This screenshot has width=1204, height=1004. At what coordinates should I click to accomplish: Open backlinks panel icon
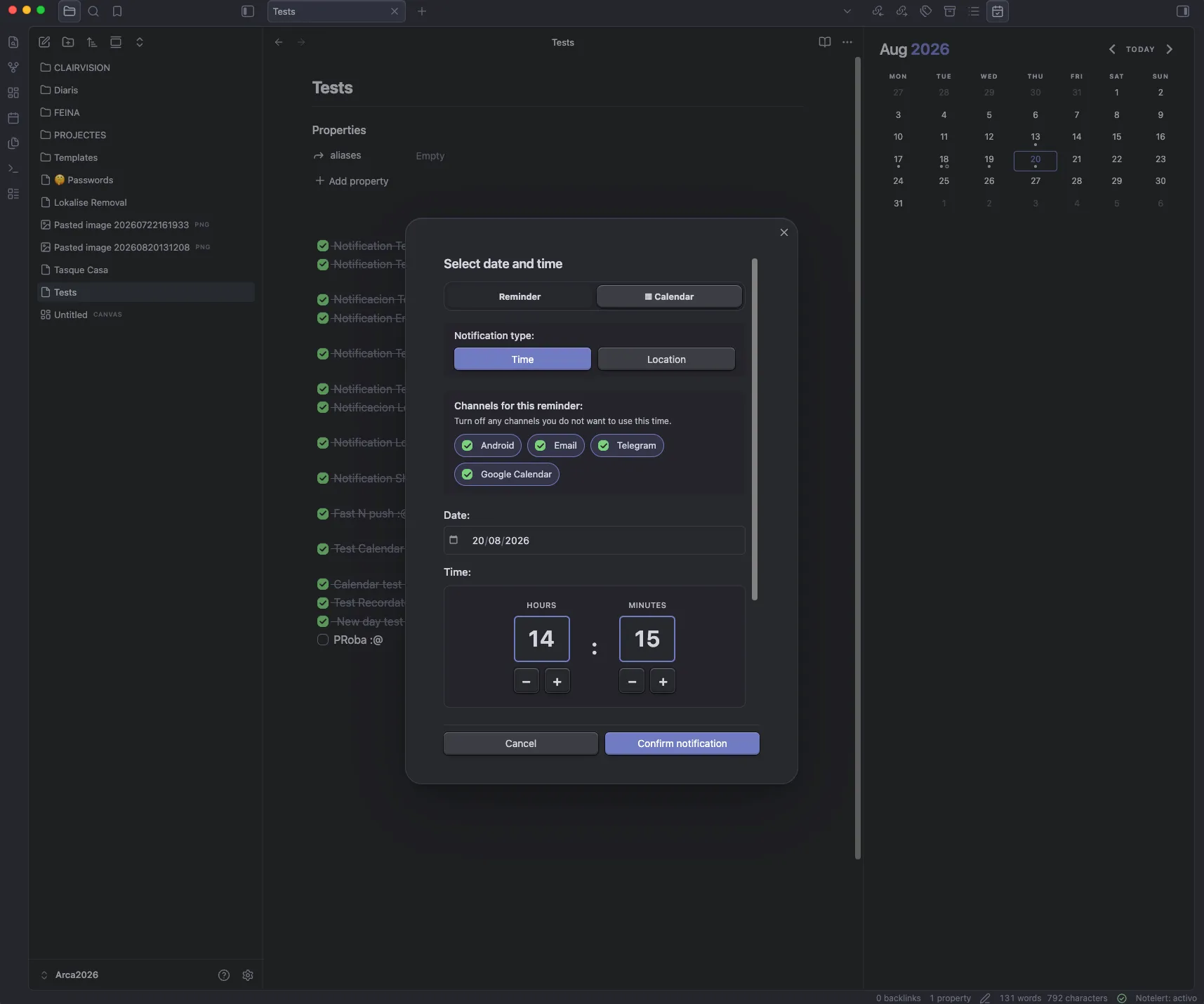coord(878,11)
